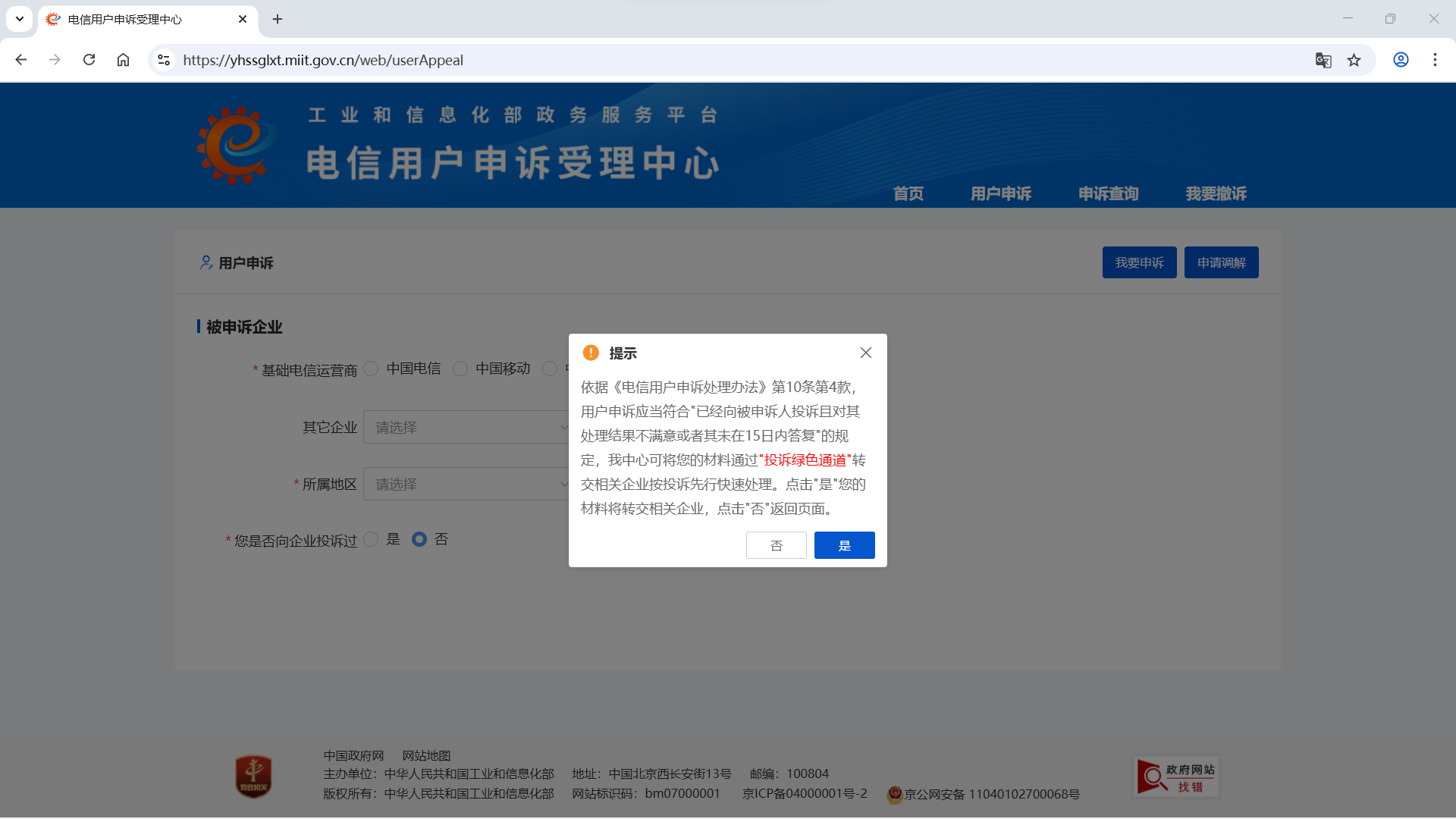Click the site info icon beside URL
Screen dimensions: 1456x819
[x=164, y=60]
